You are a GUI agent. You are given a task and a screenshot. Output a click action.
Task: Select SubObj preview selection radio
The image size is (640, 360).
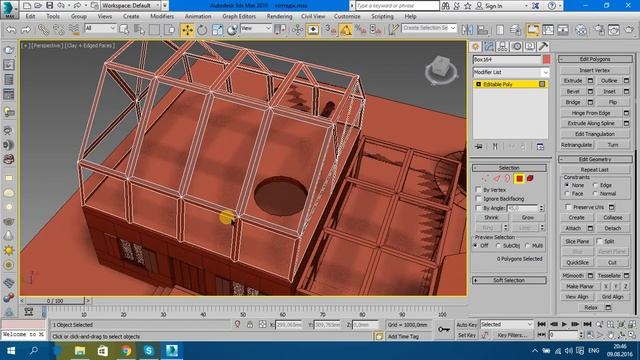click(498, 246)
